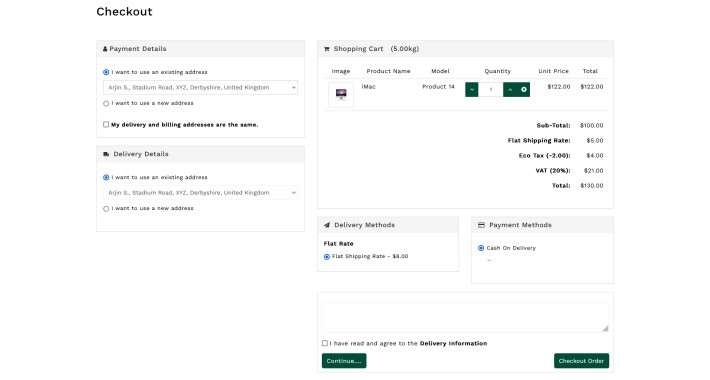Image resolution: width=710 pixels, height=380 pixels.
Task: Click the Eco Tax $4.00 value
Action: pyautogui.click(x=595, y=155)
